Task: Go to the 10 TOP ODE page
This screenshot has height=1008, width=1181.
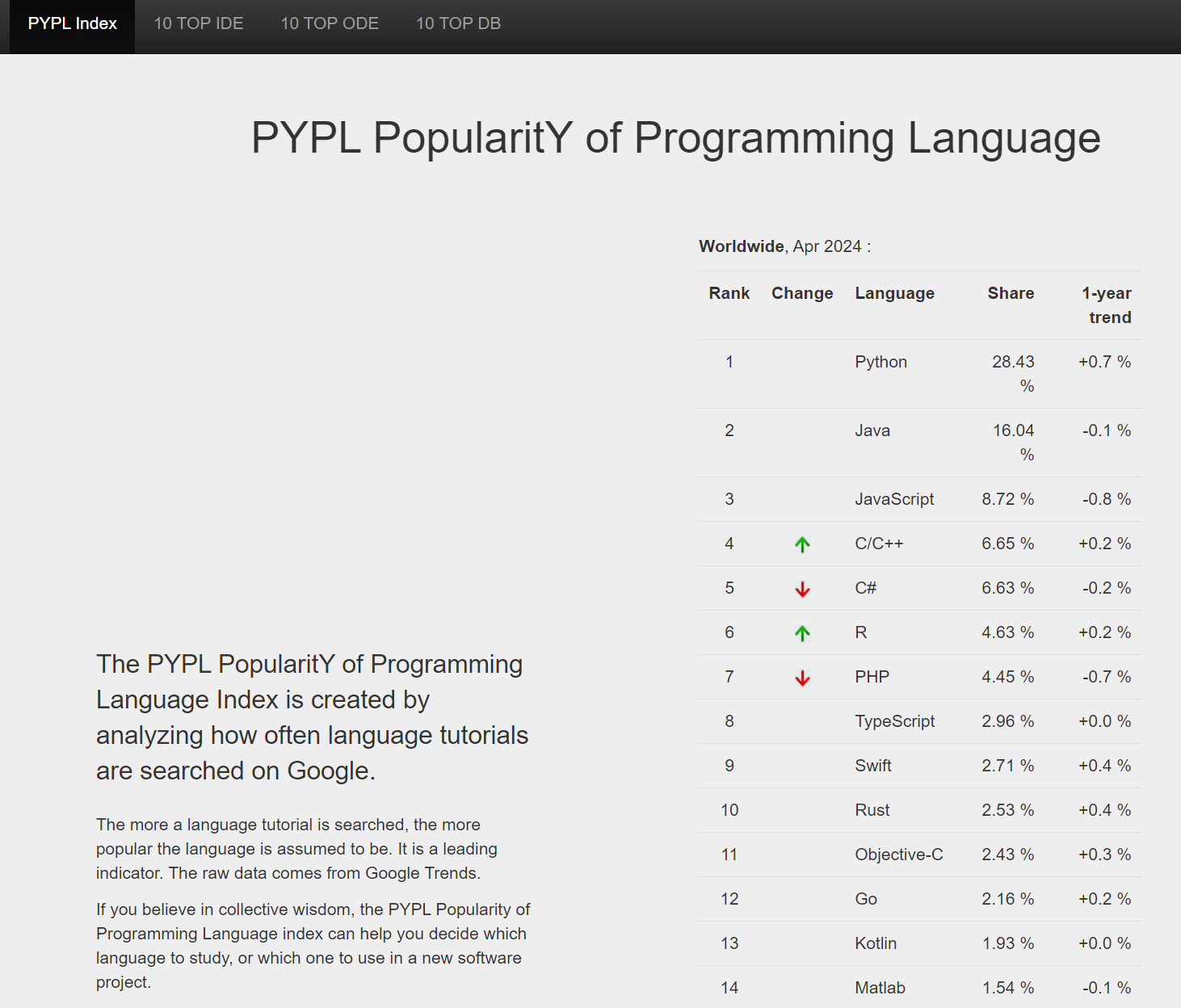Action: (x=330, y=23)
